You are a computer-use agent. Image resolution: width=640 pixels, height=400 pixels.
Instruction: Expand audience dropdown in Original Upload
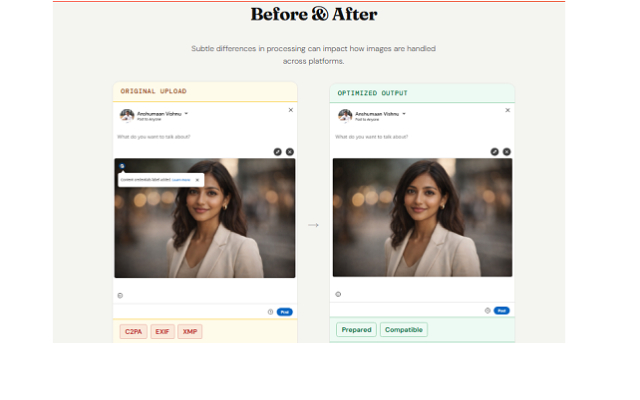coord(186,113)
